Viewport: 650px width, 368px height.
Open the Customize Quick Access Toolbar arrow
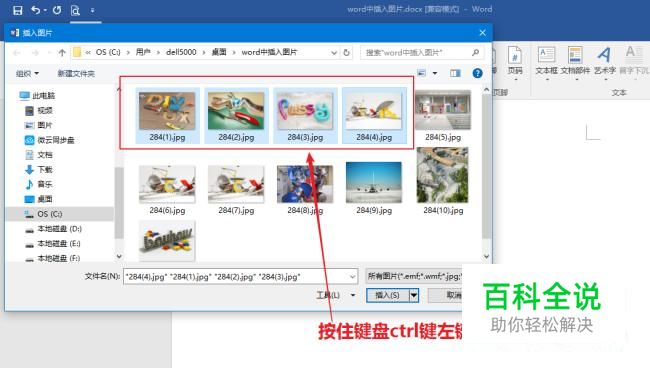click(92, 10)
